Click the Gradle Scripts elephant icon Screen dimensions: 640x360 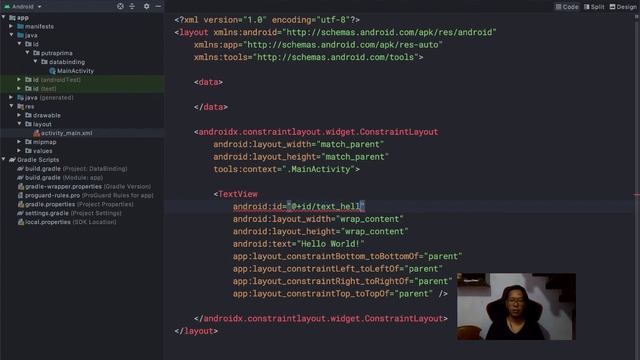tap(12, 160)
